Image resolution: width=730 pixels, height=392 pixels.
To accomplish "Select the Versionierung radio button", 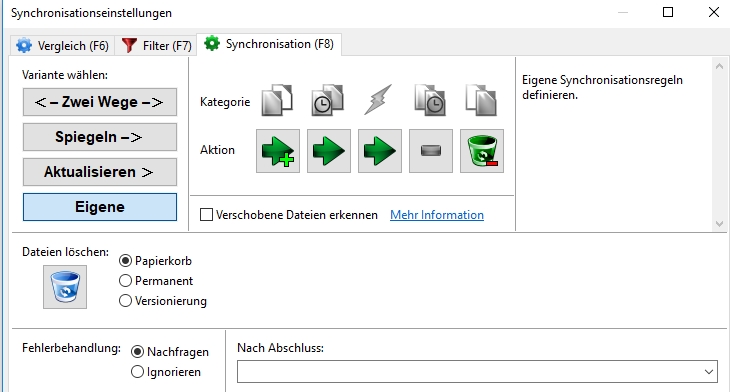I will 125,301.
